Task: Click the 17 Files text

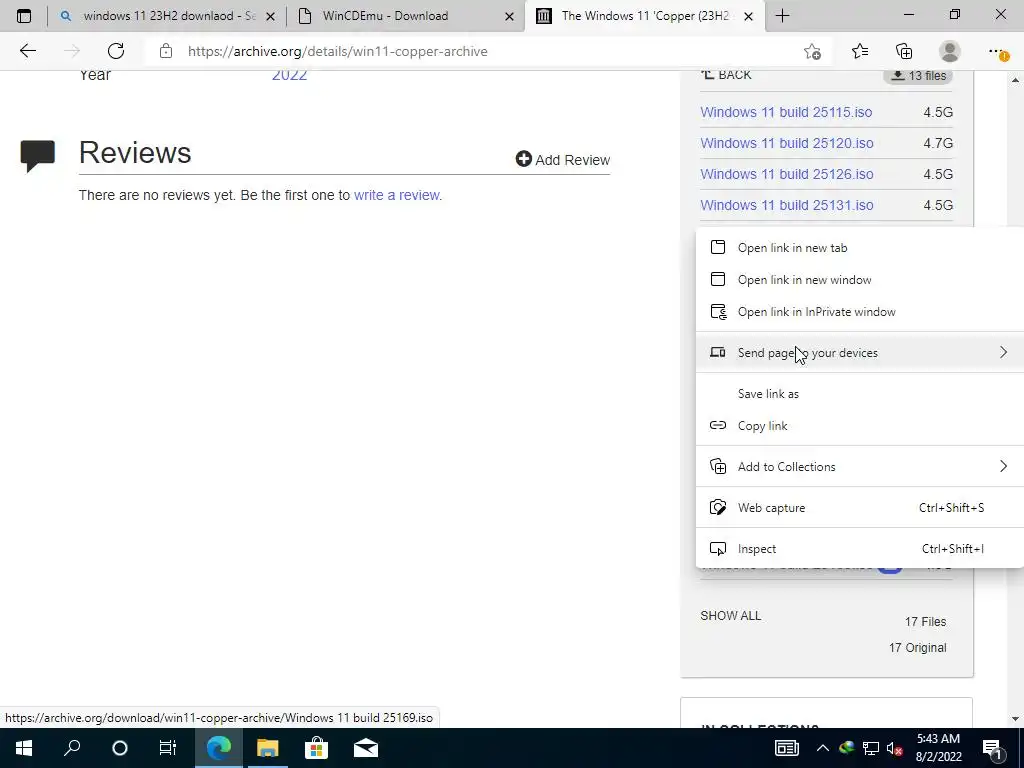Action: click(x=925, y=622)
